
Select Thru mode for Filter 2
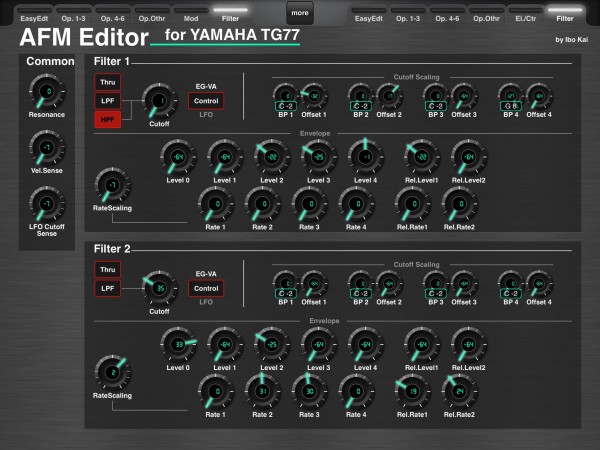[x=108, y=269]
